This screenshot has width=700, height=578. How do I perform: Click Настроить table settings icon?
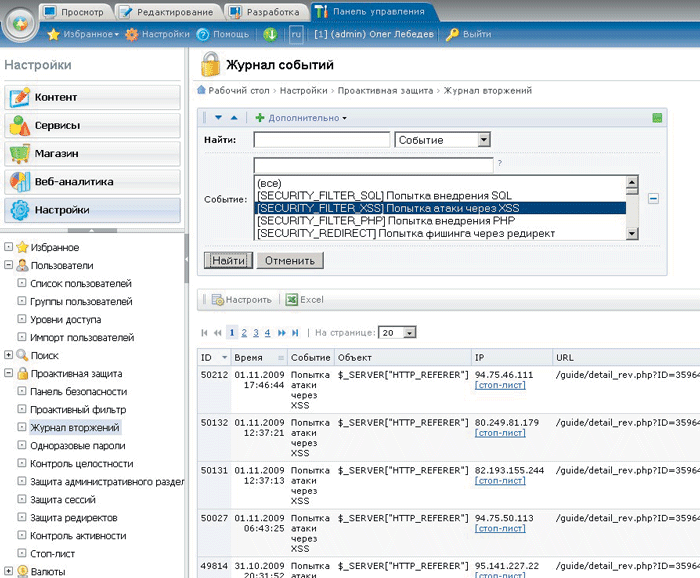pyautogui.click(x=216, y=299)
